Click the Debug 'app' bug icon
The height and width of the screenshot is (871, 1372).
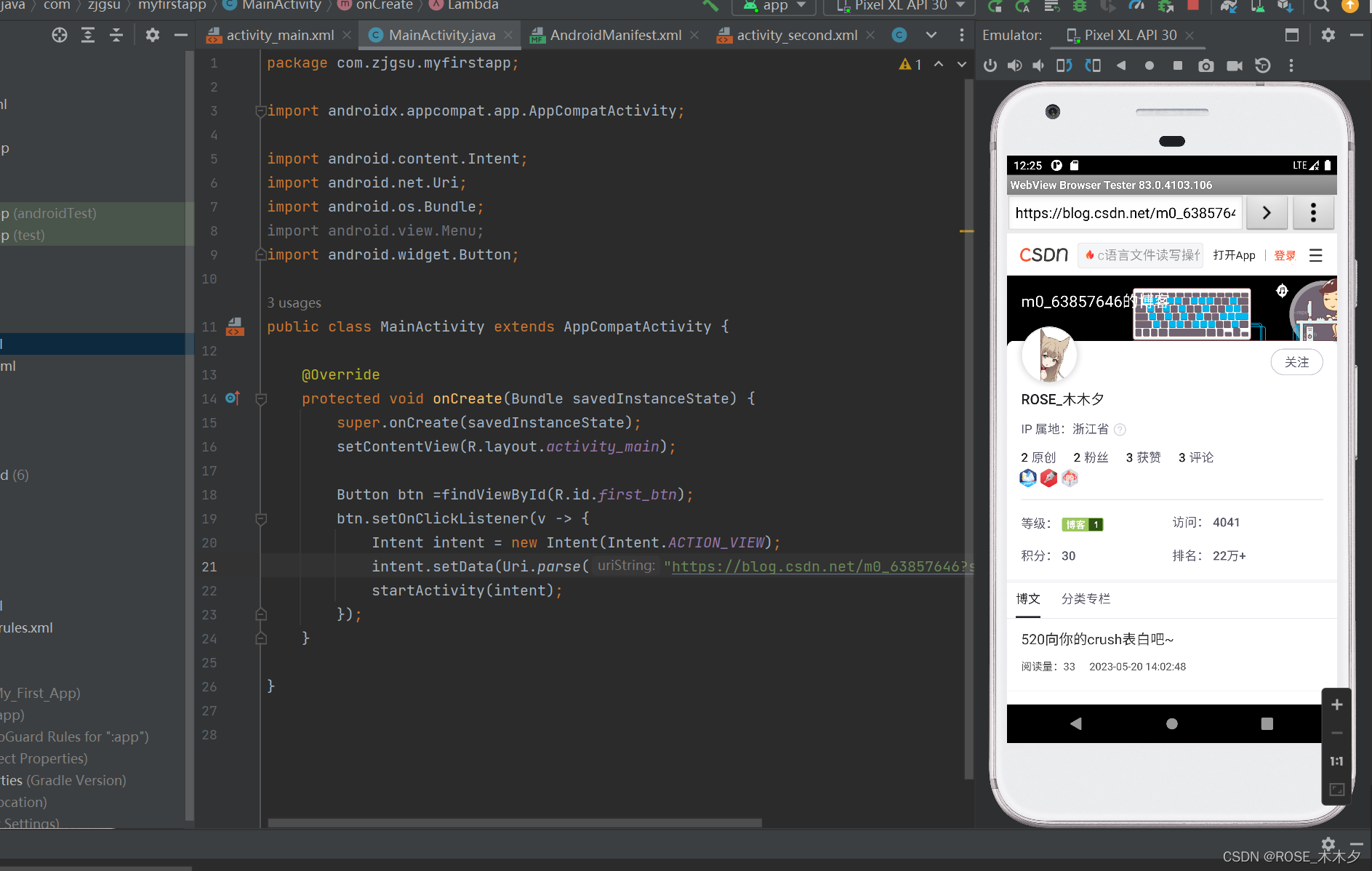(1080, 7)
